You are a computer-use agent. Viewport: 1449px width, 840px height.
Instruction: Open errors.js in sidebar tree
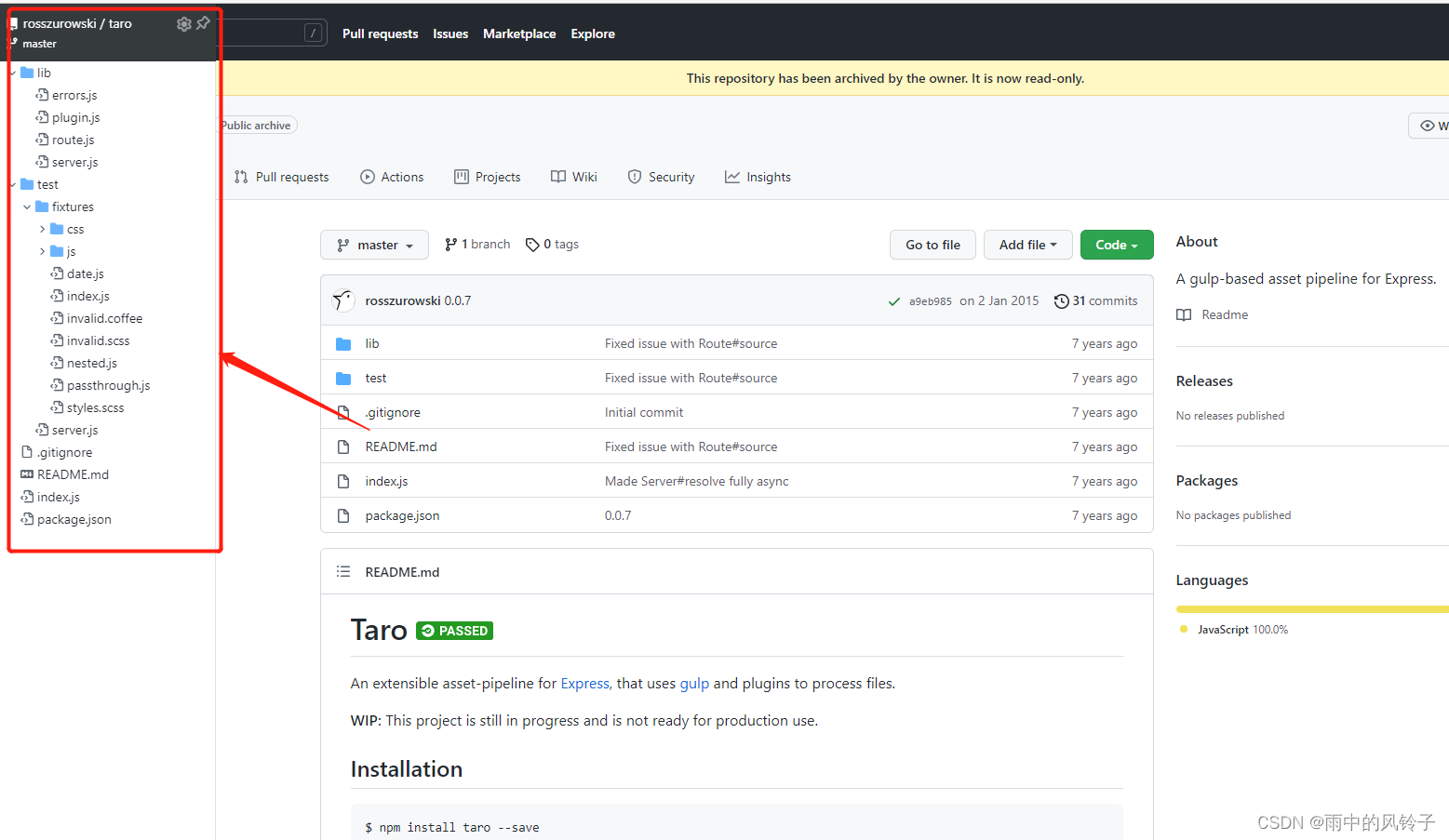coord(74,95)
